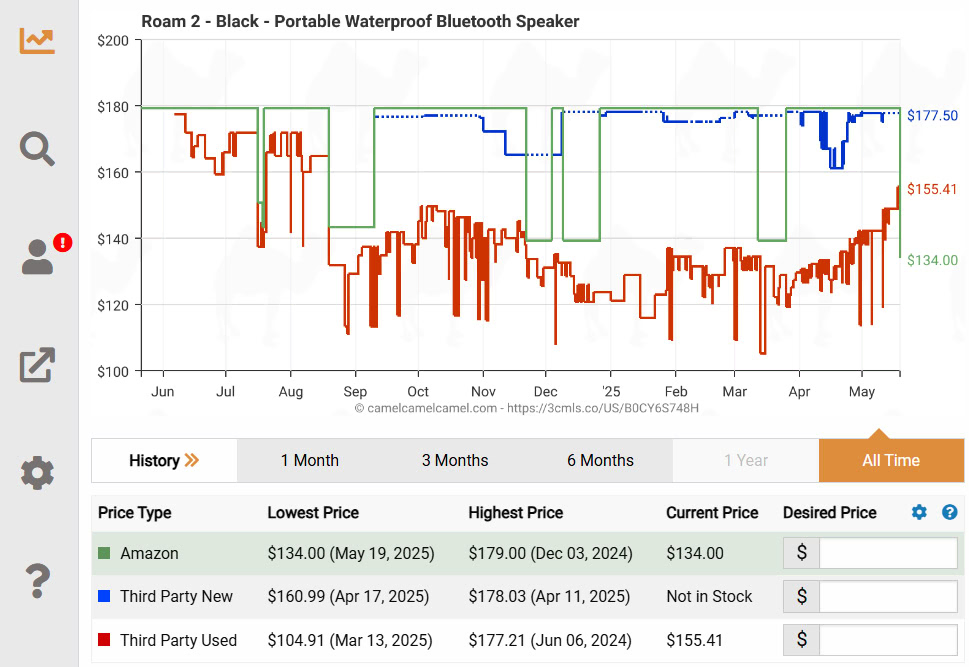Click the green Amazon color swatch

[105, 553]
